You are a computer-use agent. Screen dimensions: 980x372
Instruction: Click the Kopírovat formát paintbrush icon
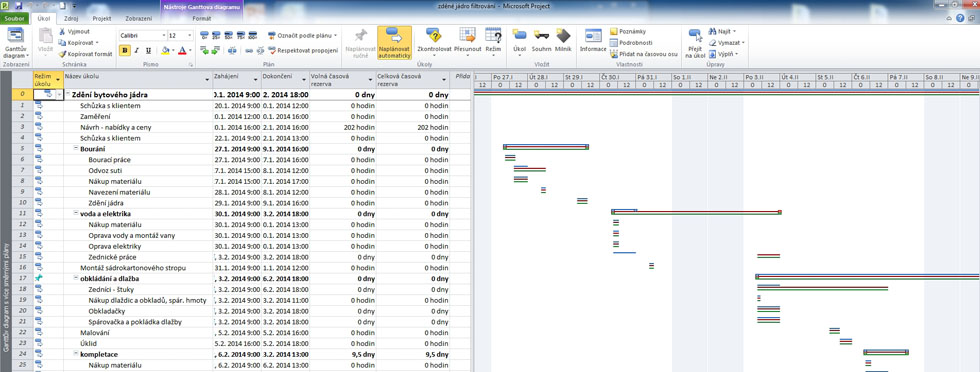[62, 54]
